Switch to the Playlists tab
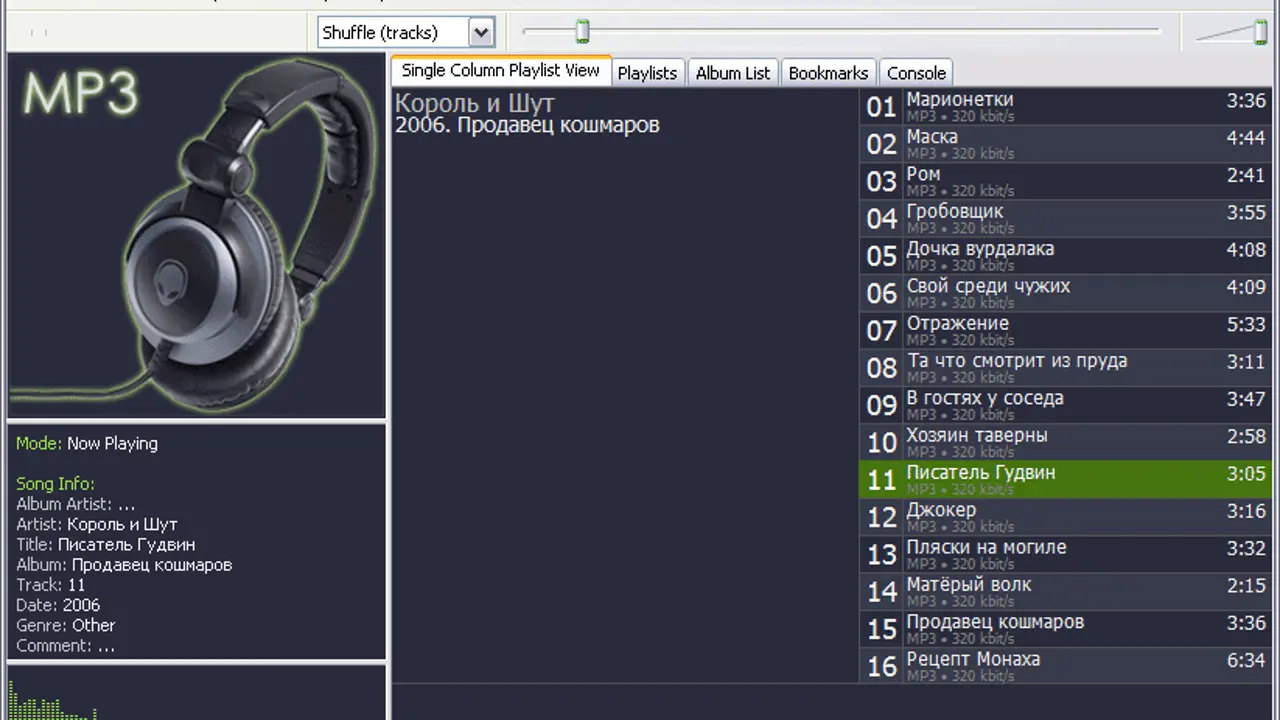The width and height of the screenshot is (1280, 720). coord(647,73)
